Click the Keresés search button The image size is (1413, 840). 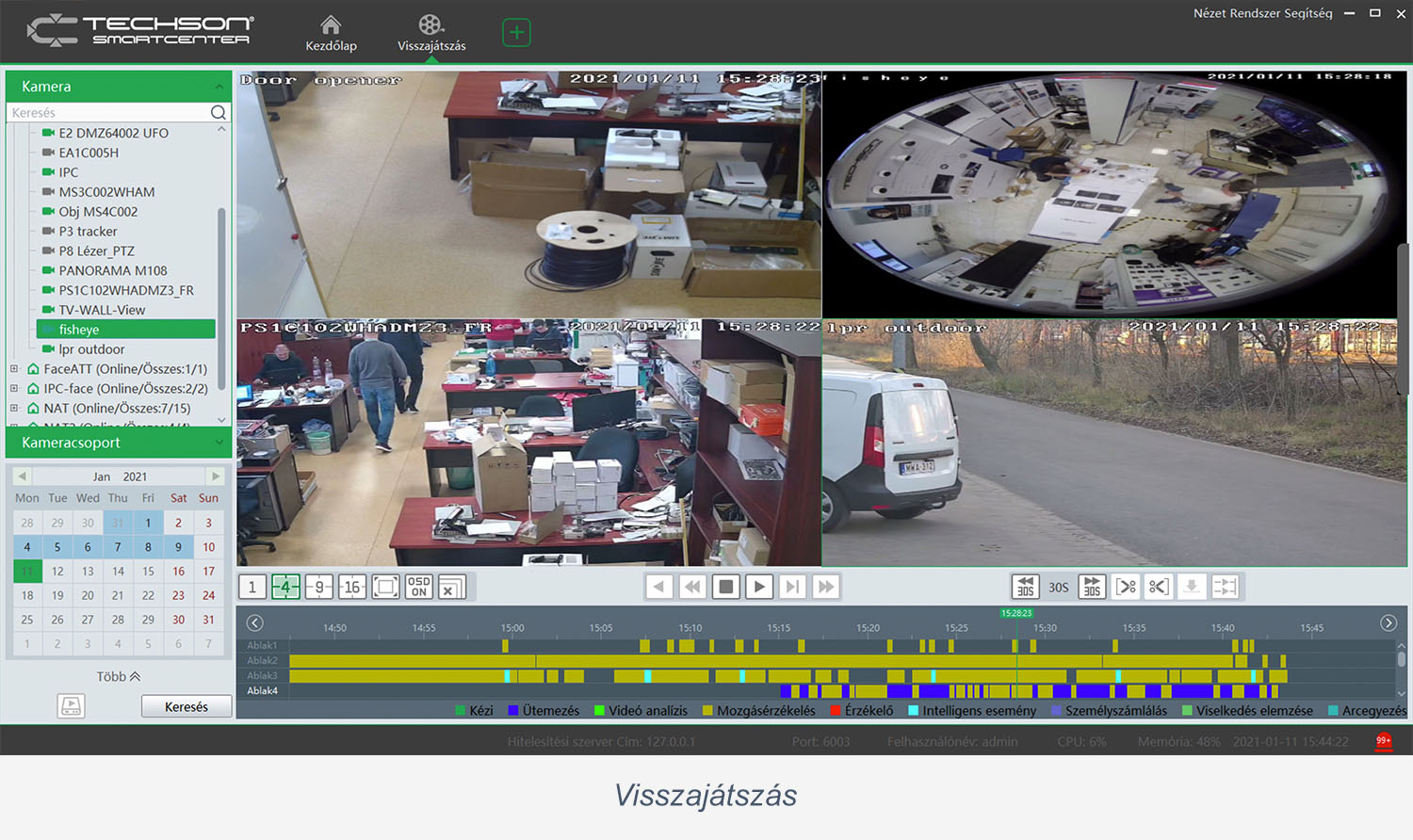coord(187,706)
